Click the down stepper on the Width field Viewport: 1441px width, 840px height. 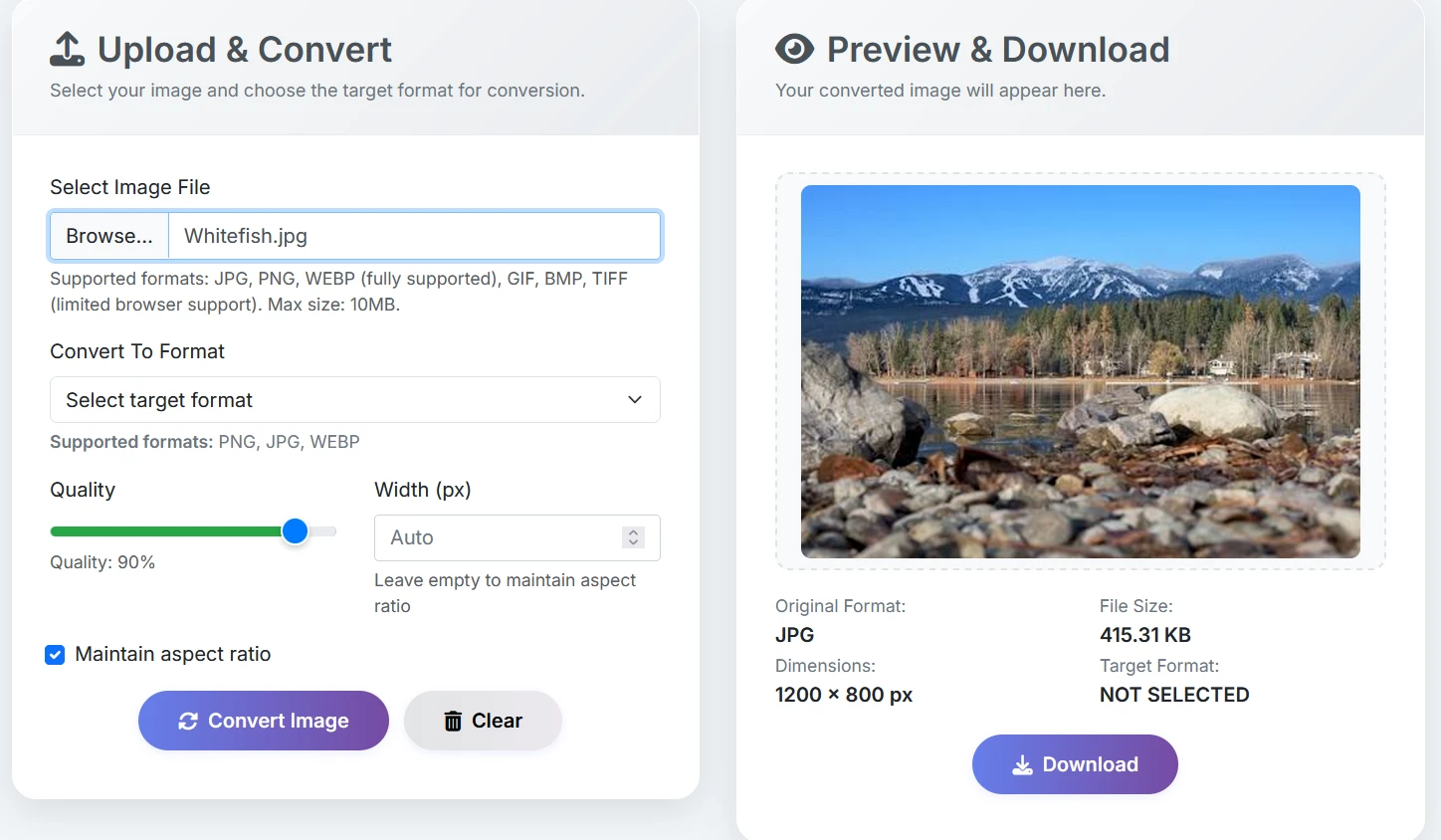click(633, 543)
